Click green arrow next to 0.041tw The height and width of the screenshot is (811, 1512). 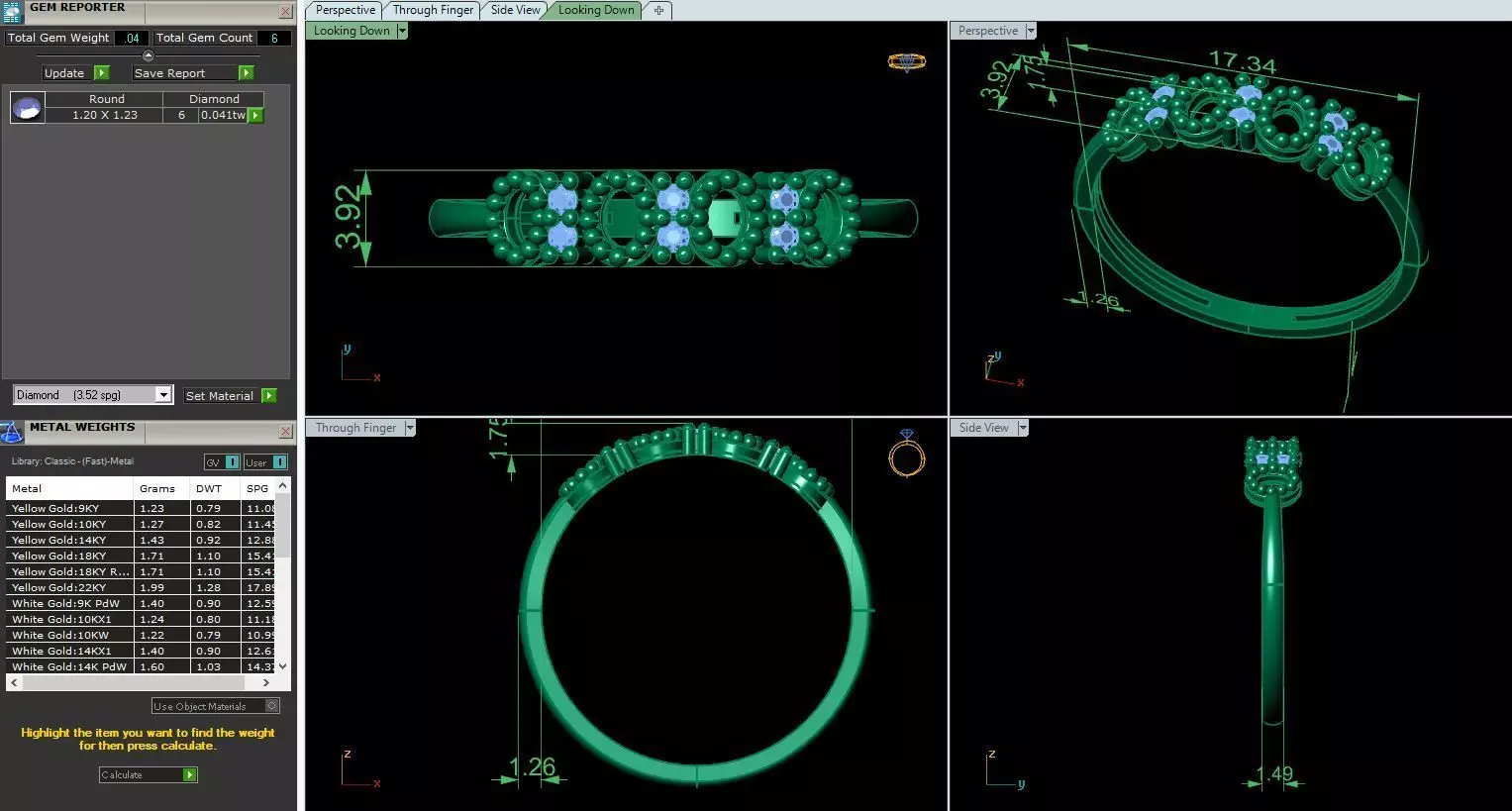tap(255, 115)
